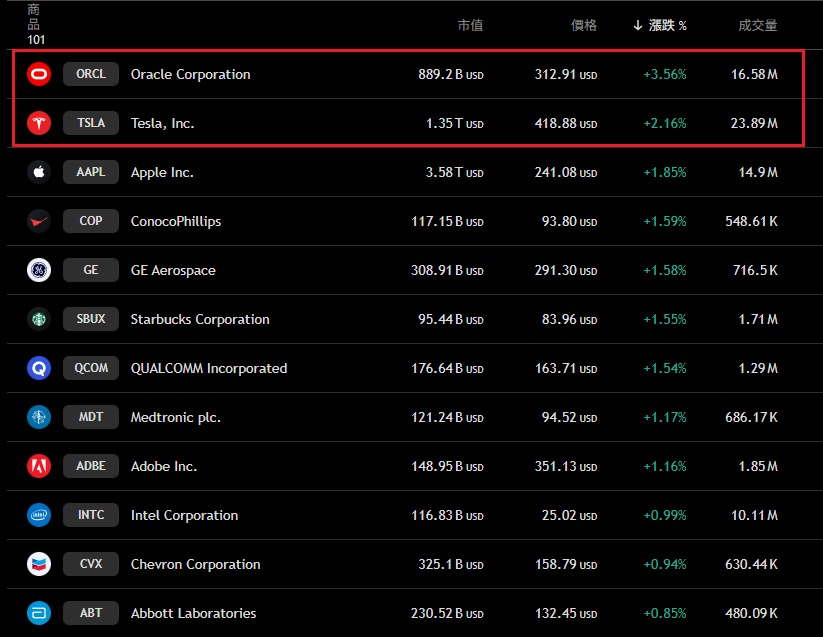Image resolution: width=823 pixels, height=637 pixels.
Task: Click the Starbucks logo icon
Action: (x=39, y=319)
